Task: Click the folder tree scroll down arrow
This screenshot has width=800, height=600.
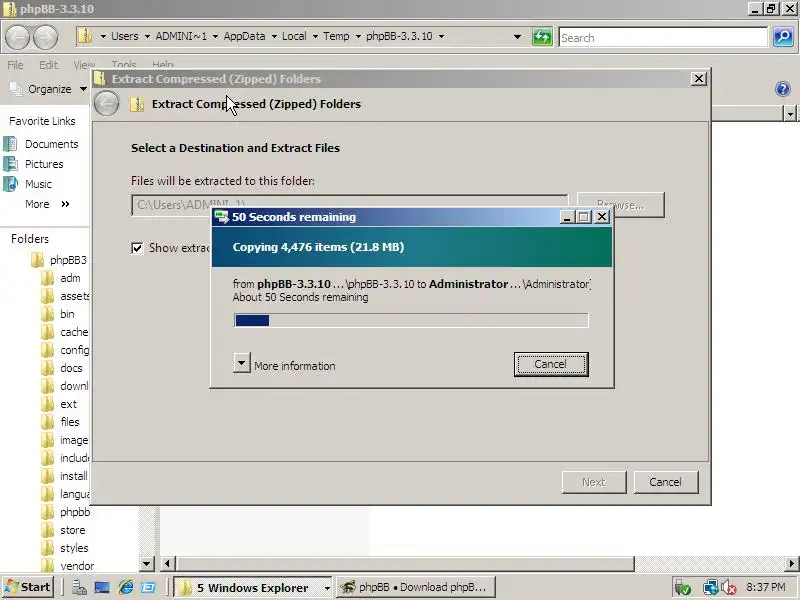Action: 147,564
